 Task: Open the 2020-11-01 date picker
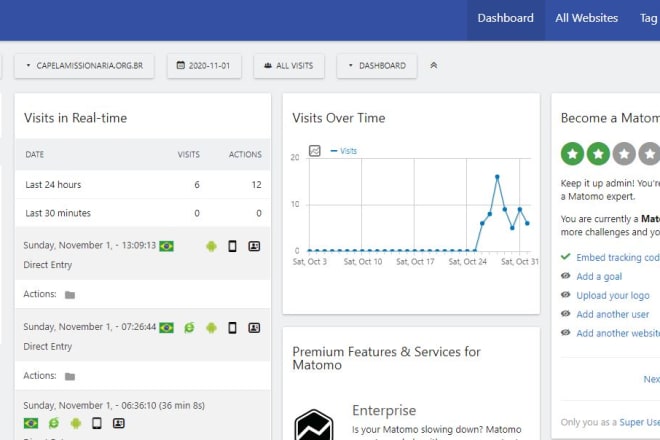(204, 66)
